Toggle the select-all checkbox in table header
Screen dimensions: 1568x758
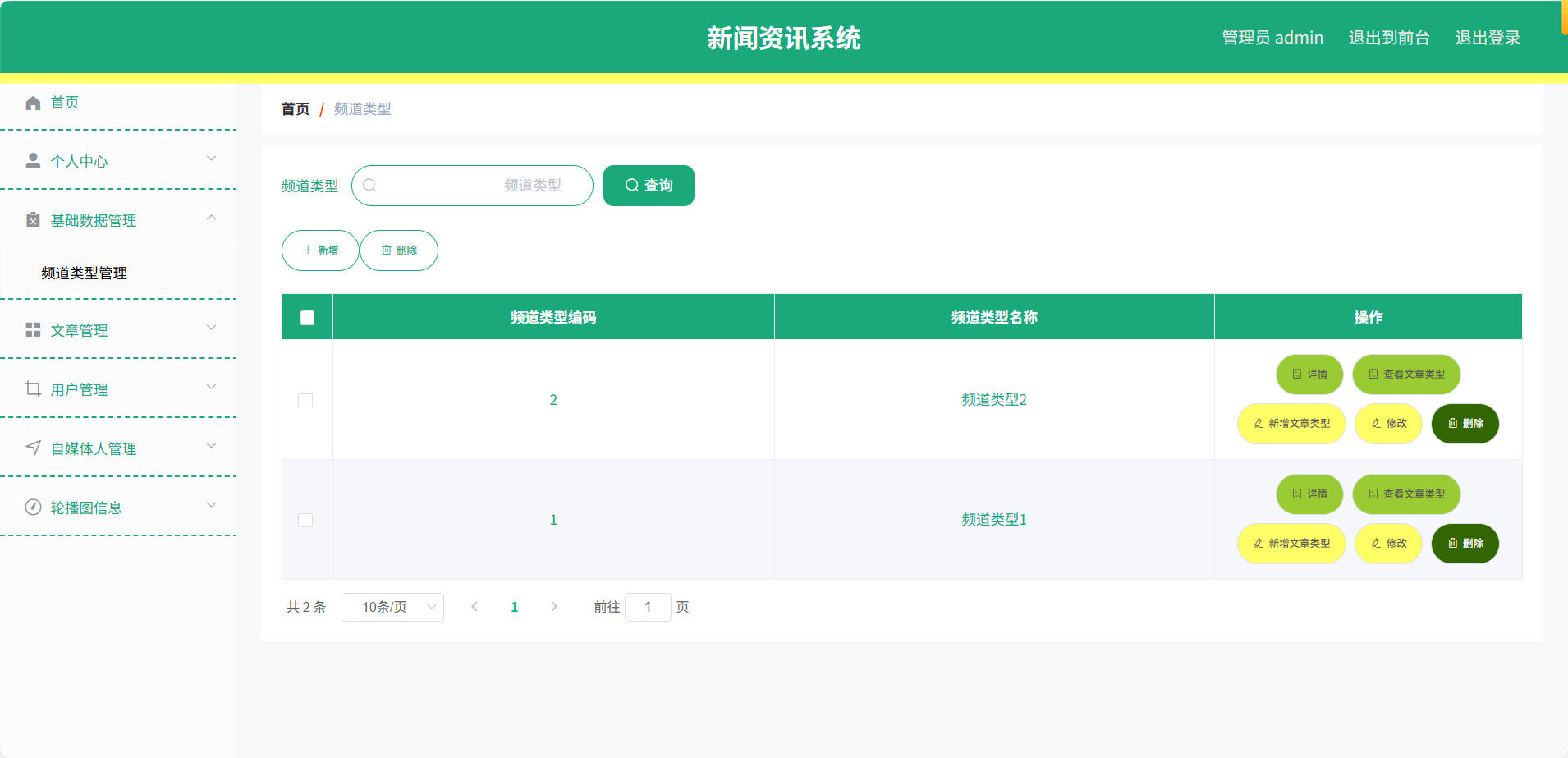[x=308, y=318]
